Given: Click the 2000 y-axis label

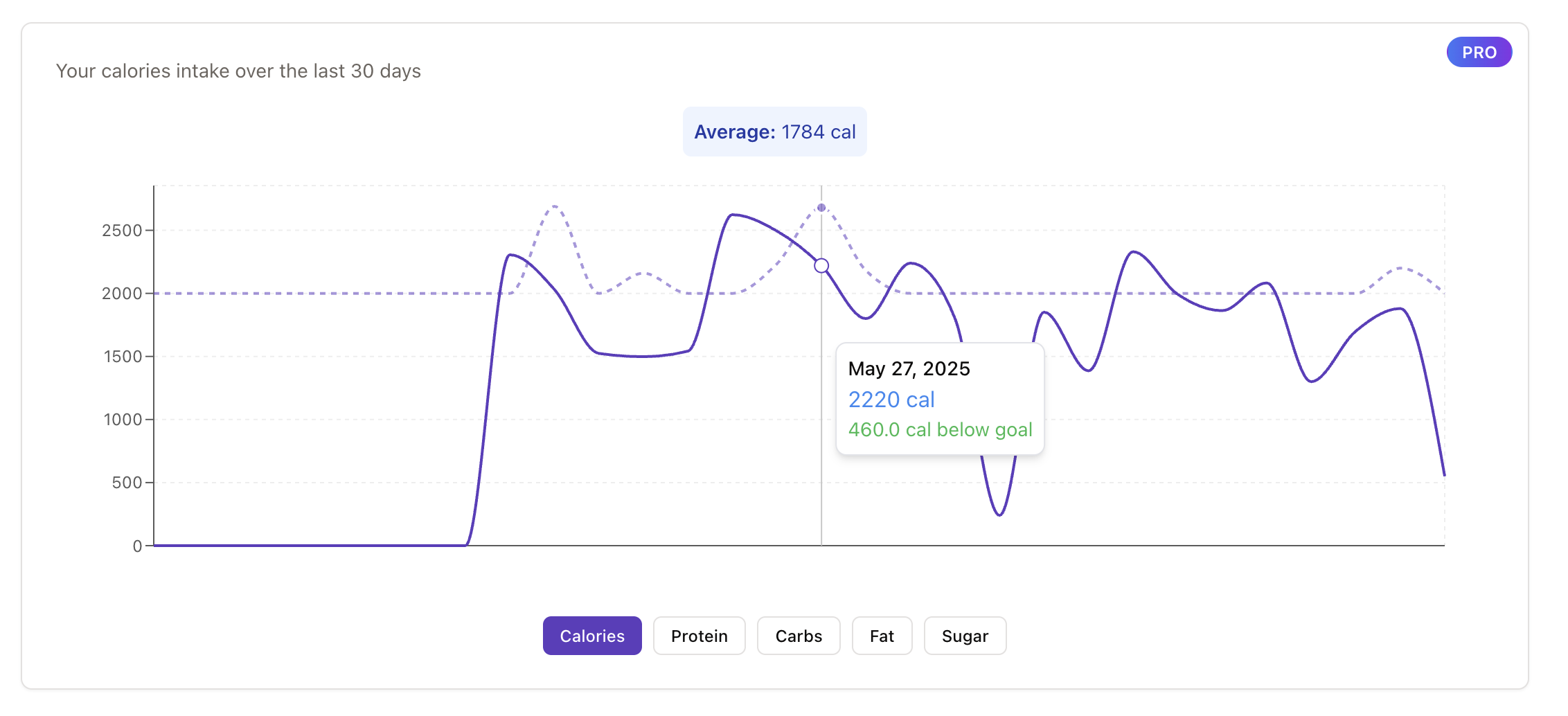Looking at the screenshot, I should click(x=122, y=294).
